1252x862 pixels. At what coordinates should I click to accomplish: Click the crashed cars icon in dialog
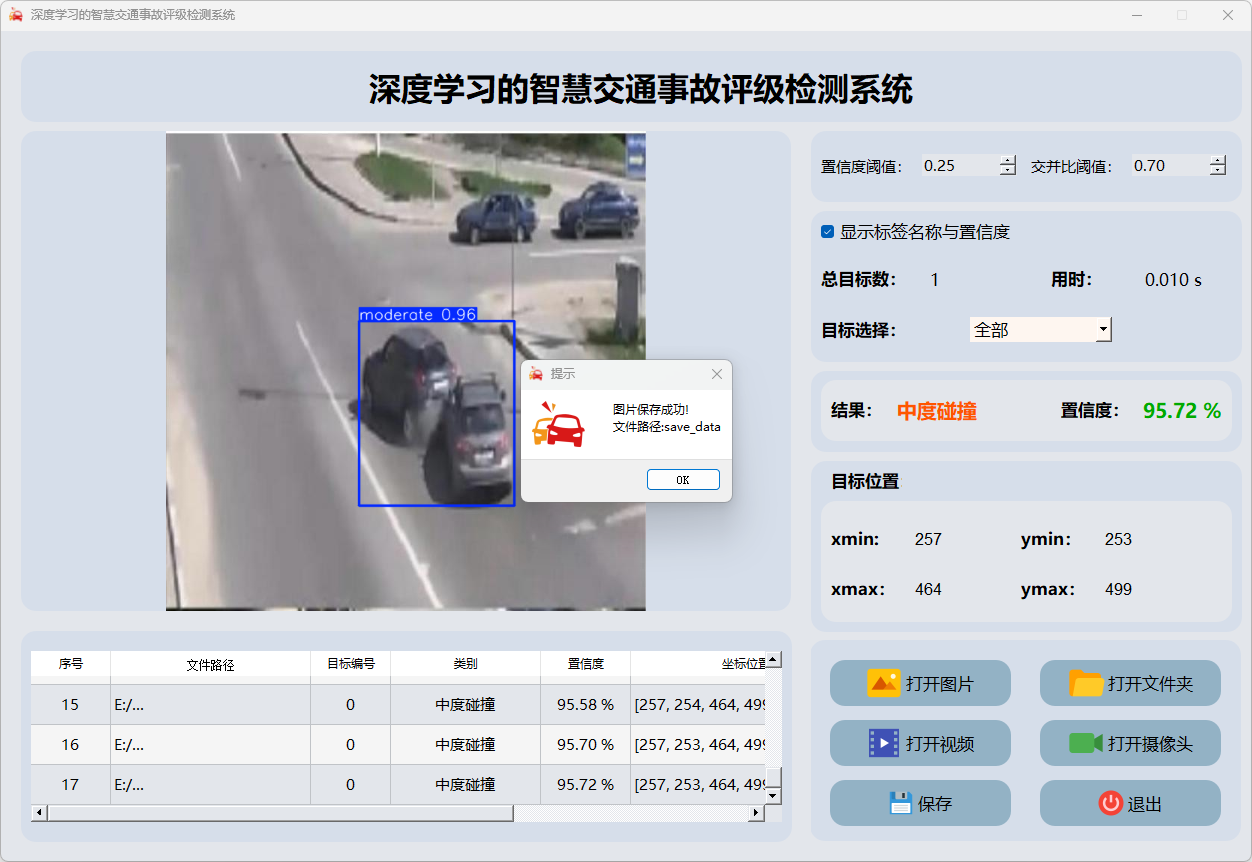coord(558,425)
